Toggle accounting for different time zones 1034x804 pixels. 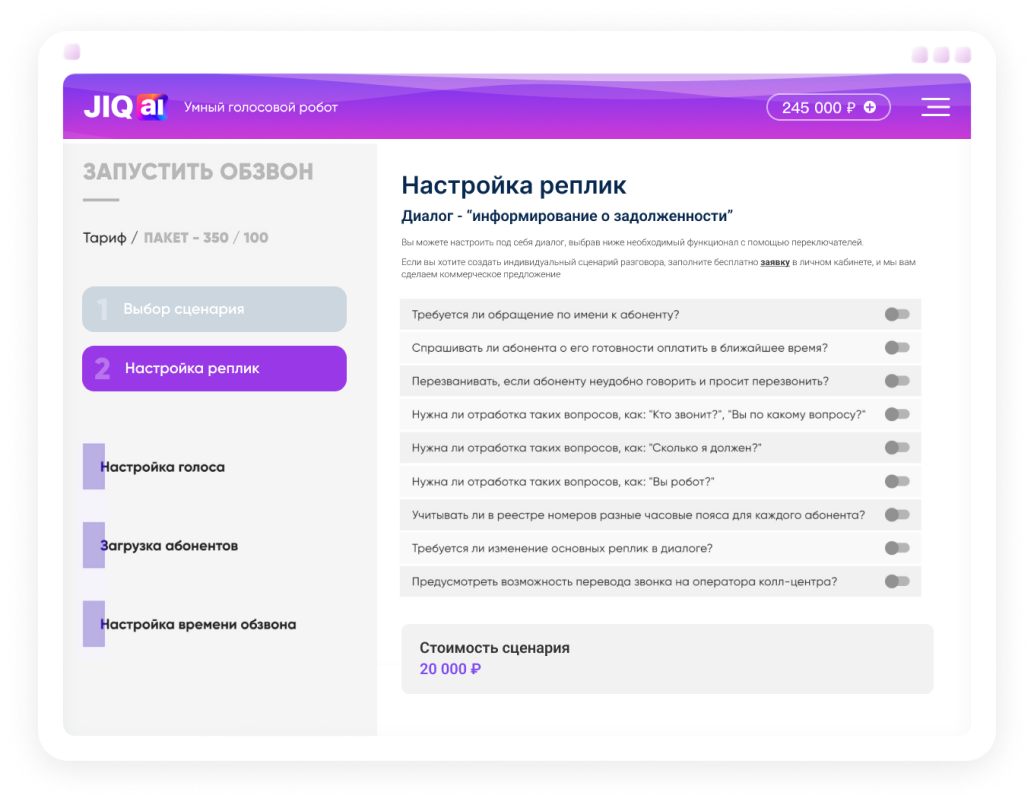(897, 514)
